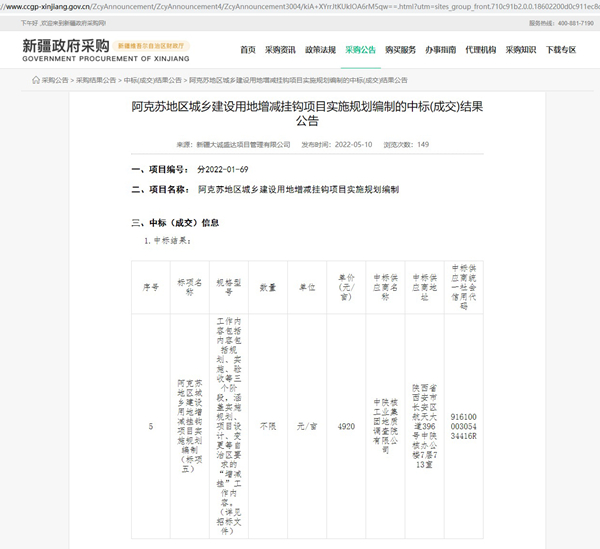600x549 pixels.
Task: Click the welcome message in top bar
Action: pyautogui.click(x=64, y=23)
